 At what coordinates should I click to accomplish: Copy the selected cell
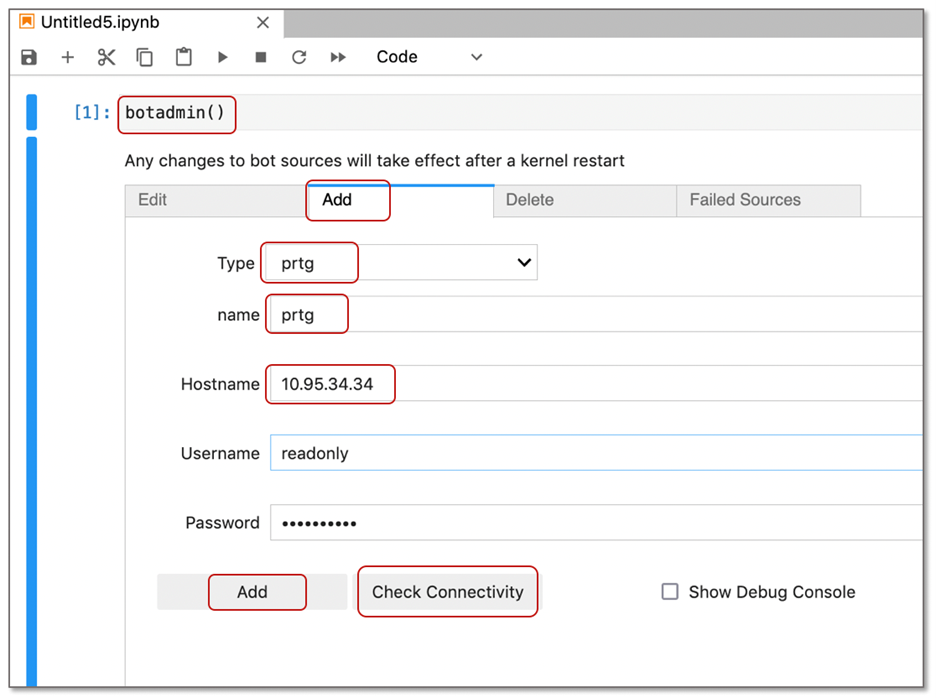pyautogui.click(x=144, y=57)
